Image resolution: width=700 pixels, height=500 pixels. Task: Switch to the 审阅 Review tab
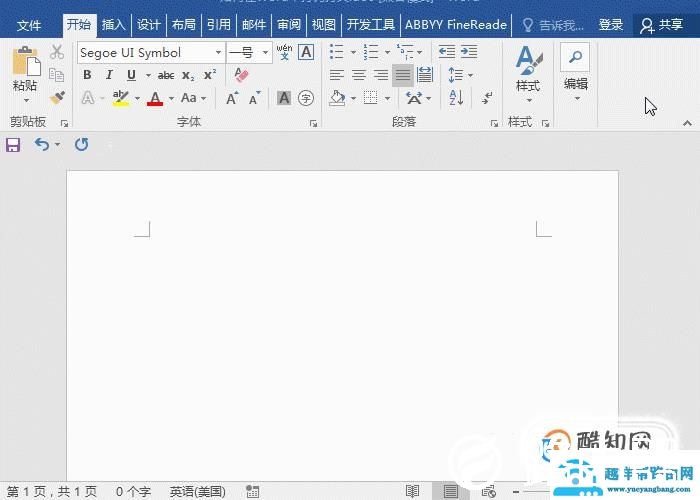pos(289,25)
